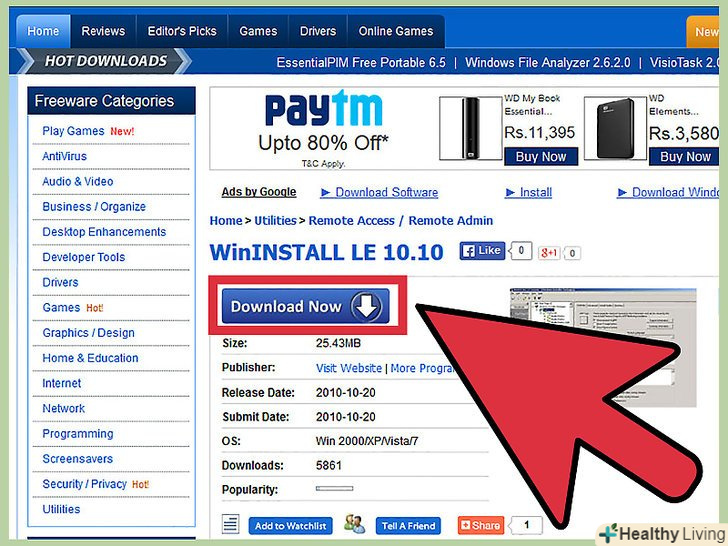Image resolution: width=728 pixels, height=546 pixels.
Task: Click the WinINSTALL screenshot thumbnail
Action: tap(603, 347)
